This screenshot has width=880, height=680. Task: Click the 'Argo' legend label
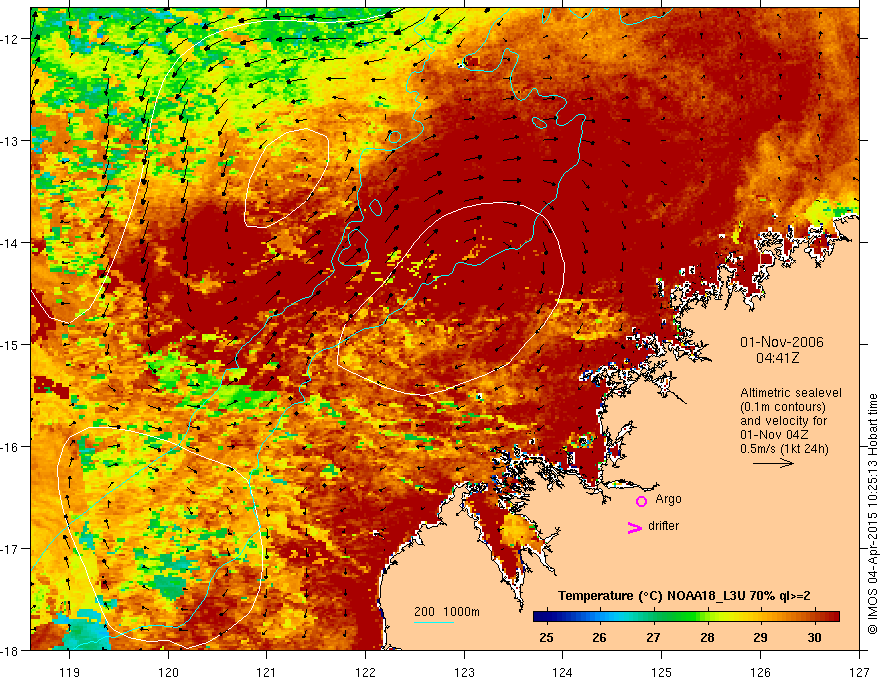[668, 499]
